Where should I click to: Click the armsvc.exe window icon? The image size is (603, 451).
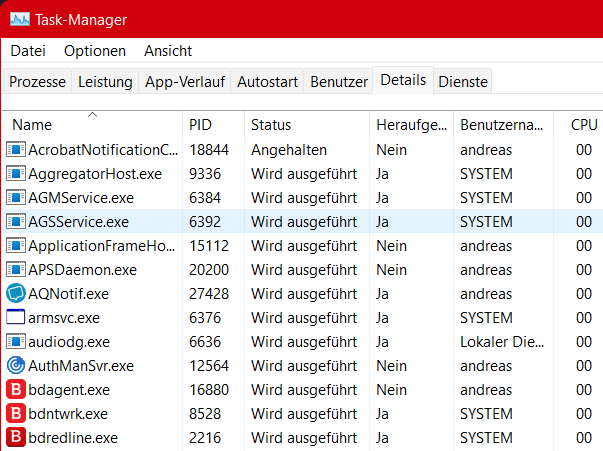tap(16, 317)
